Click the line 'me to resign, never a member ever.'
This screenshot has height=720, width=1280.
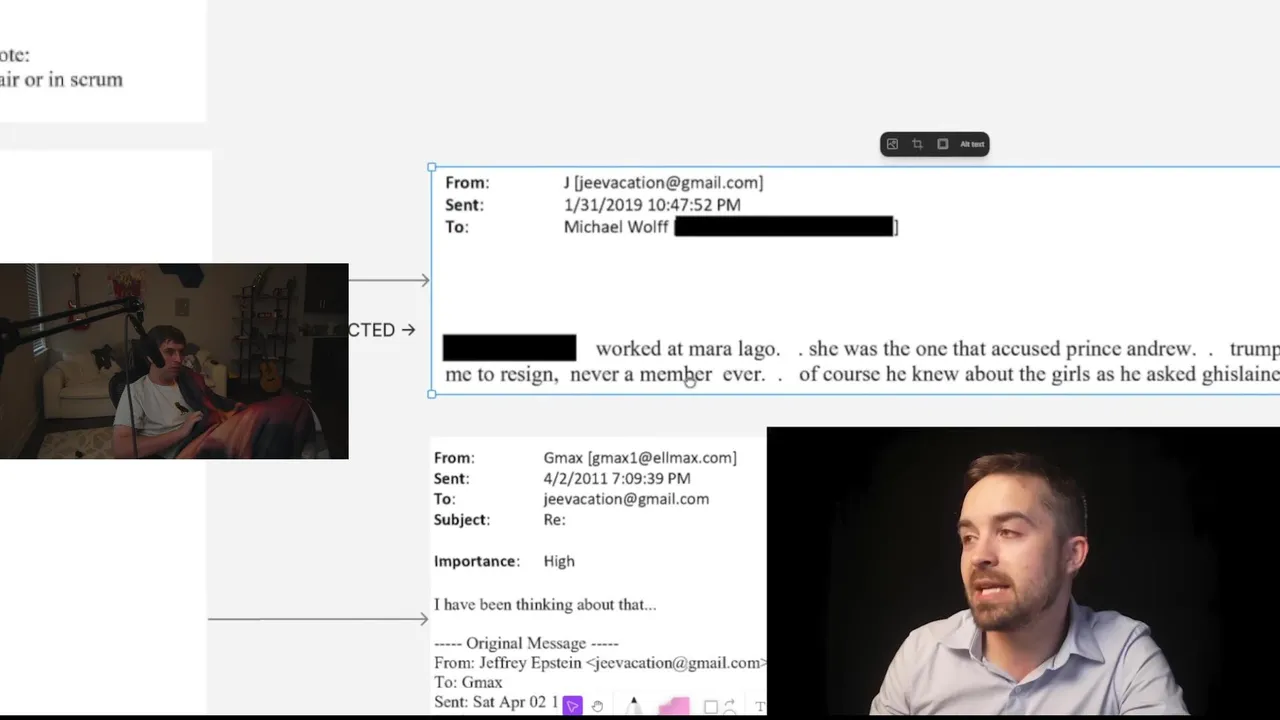coord(605,374)
